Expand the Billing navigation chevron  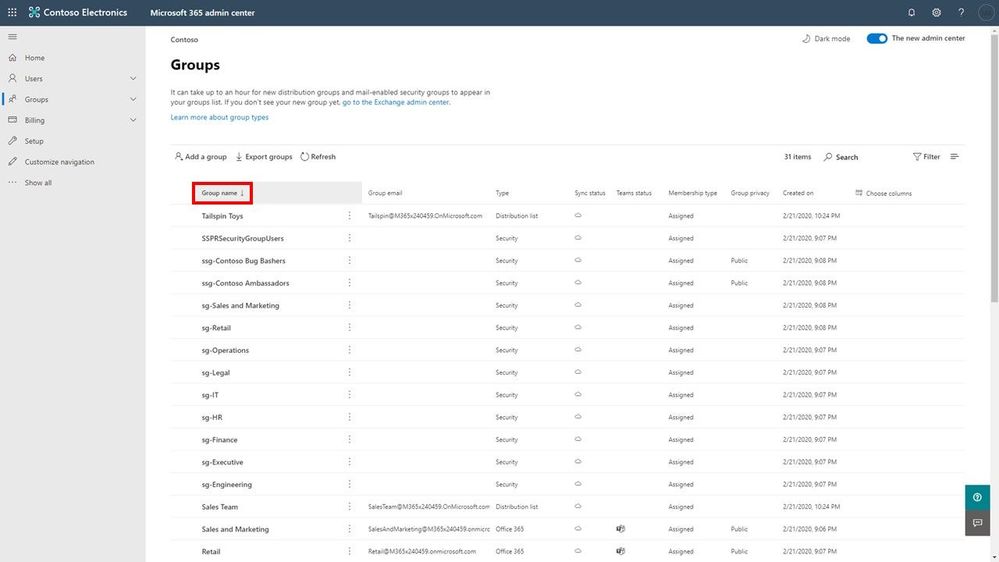point(133,120)
